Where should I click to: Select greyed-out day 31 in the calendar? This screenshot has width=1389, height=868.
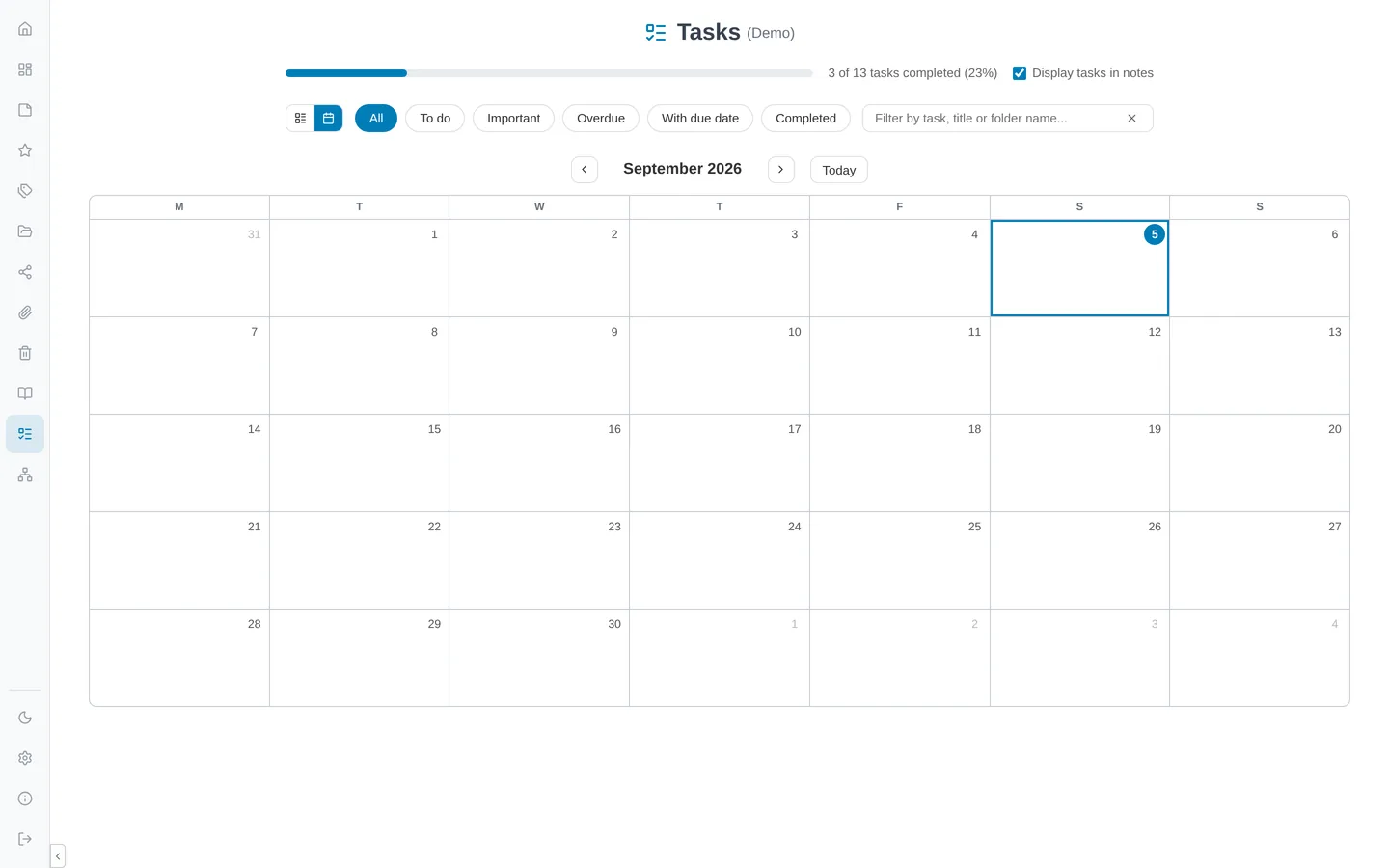click(x=179, y=268)
